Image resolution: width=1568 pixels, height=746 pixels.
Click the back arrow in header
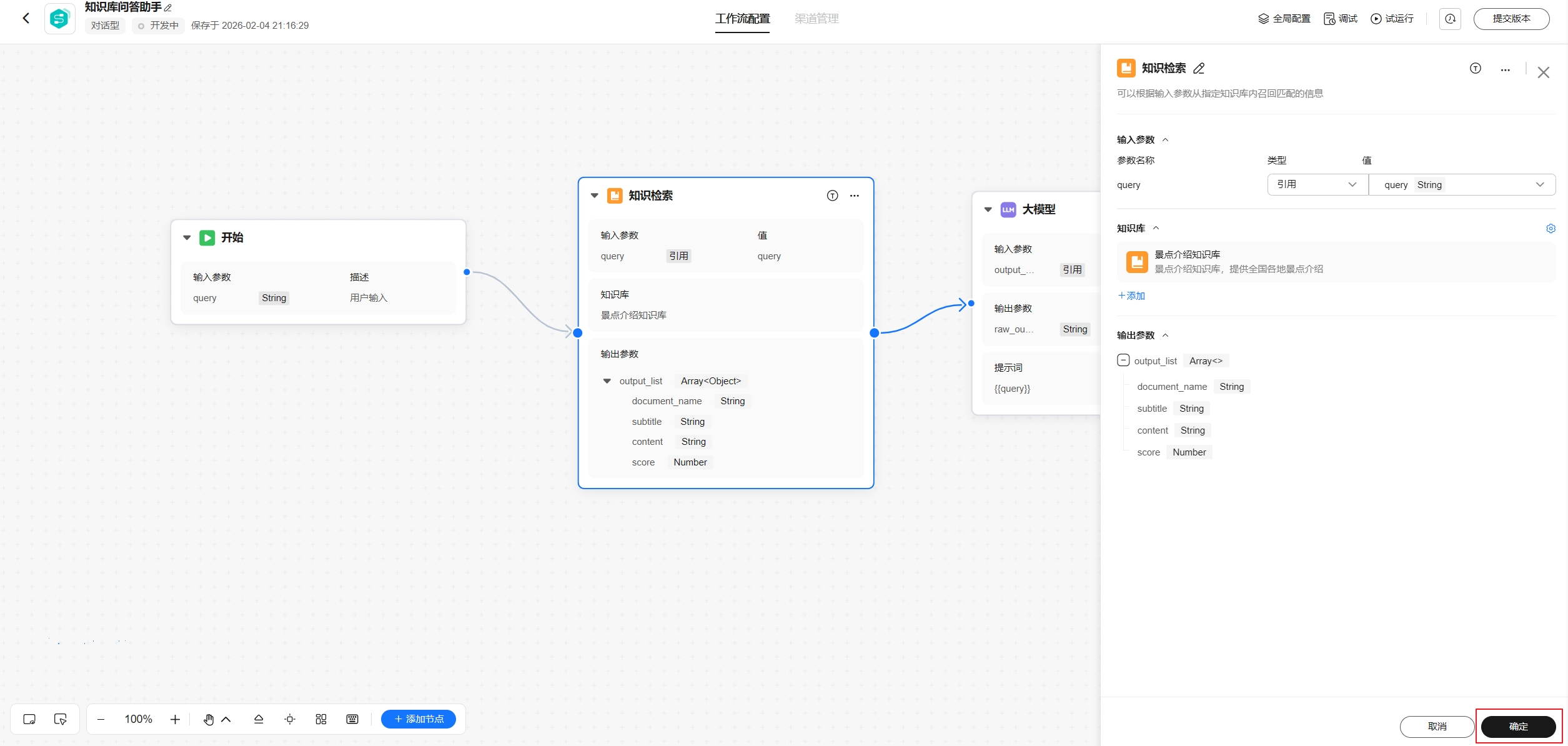[26, 18]
